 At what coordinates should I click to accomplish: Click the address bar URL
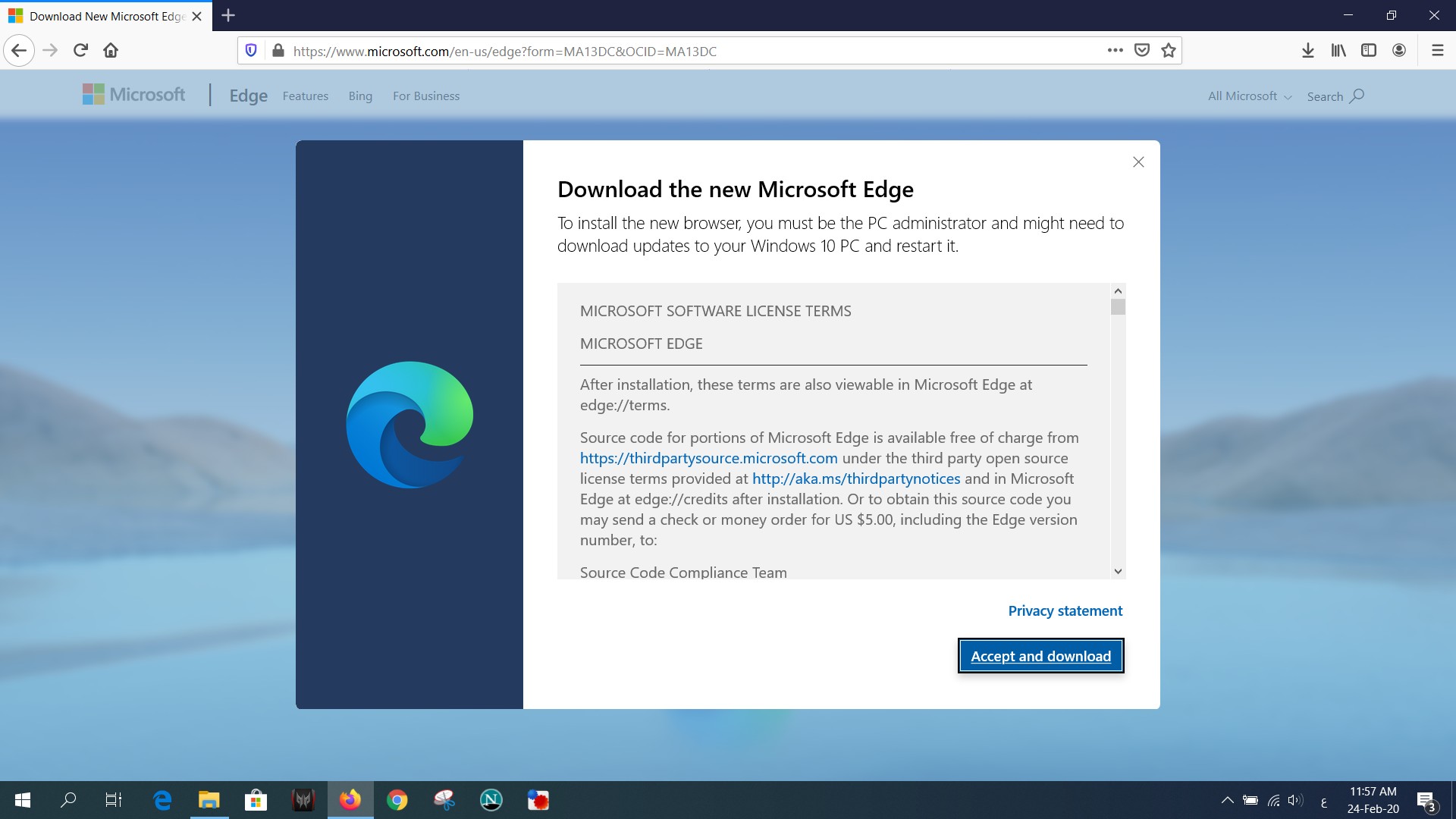pyautogui.click(x=504, y=52)
